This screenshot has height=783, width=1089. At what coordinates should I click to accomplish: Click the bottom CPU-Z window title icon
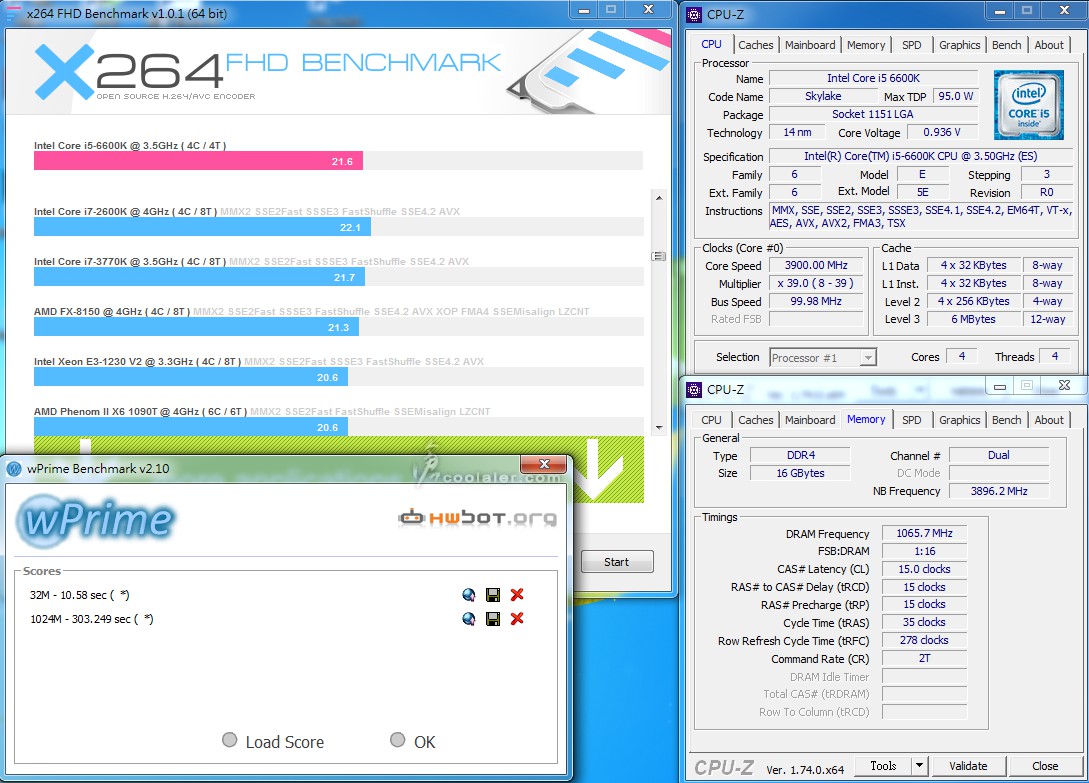coord(694,390)
